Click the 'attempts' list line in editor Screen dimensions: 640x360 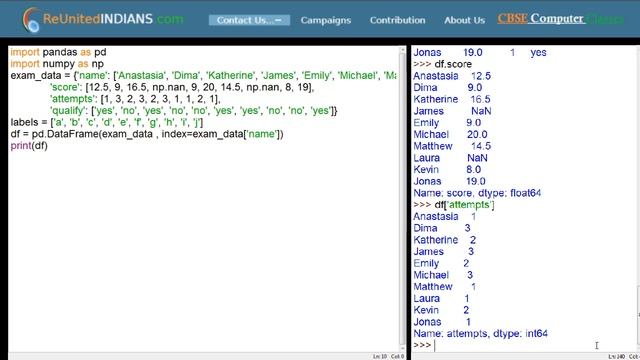click(135, 99)
